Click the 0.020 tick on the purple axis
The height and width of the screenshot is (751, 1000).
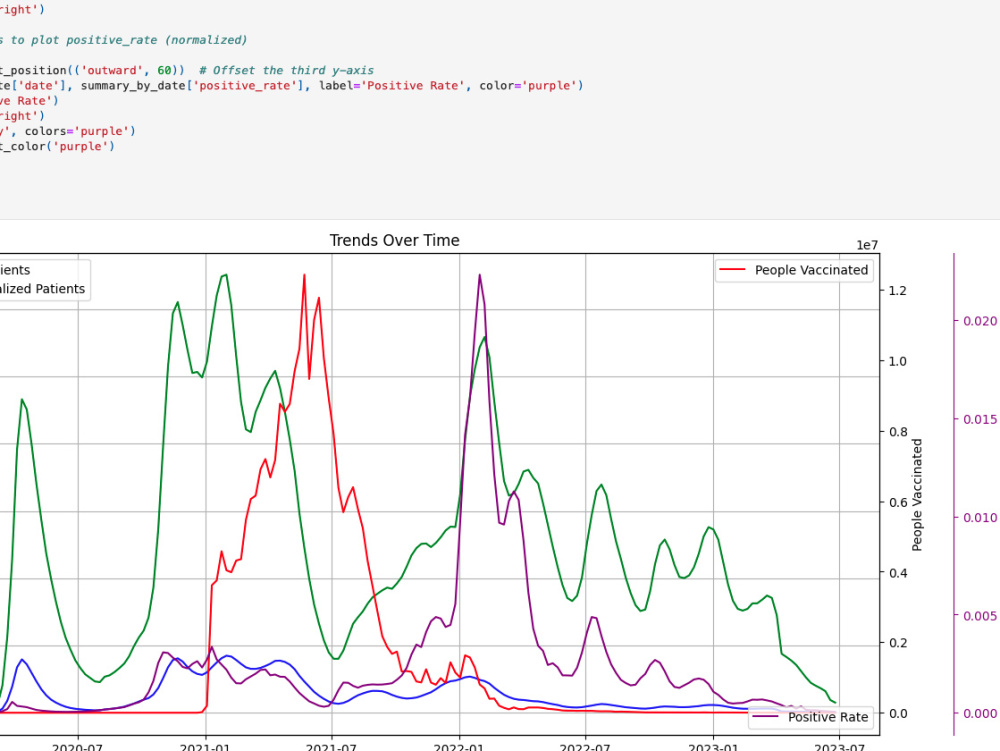pos(980,321)
